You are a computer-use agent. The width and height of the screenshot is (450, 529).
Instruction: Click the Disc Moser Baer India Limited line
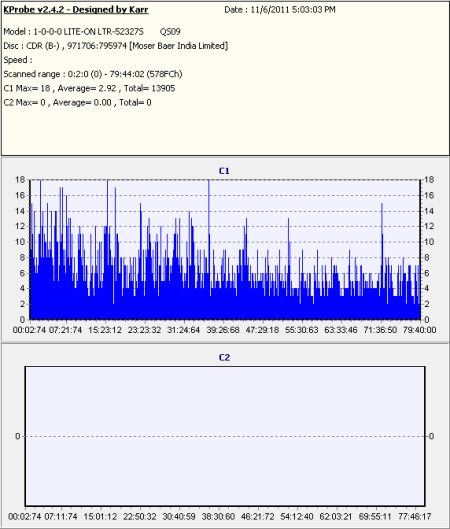click(116, 46)
